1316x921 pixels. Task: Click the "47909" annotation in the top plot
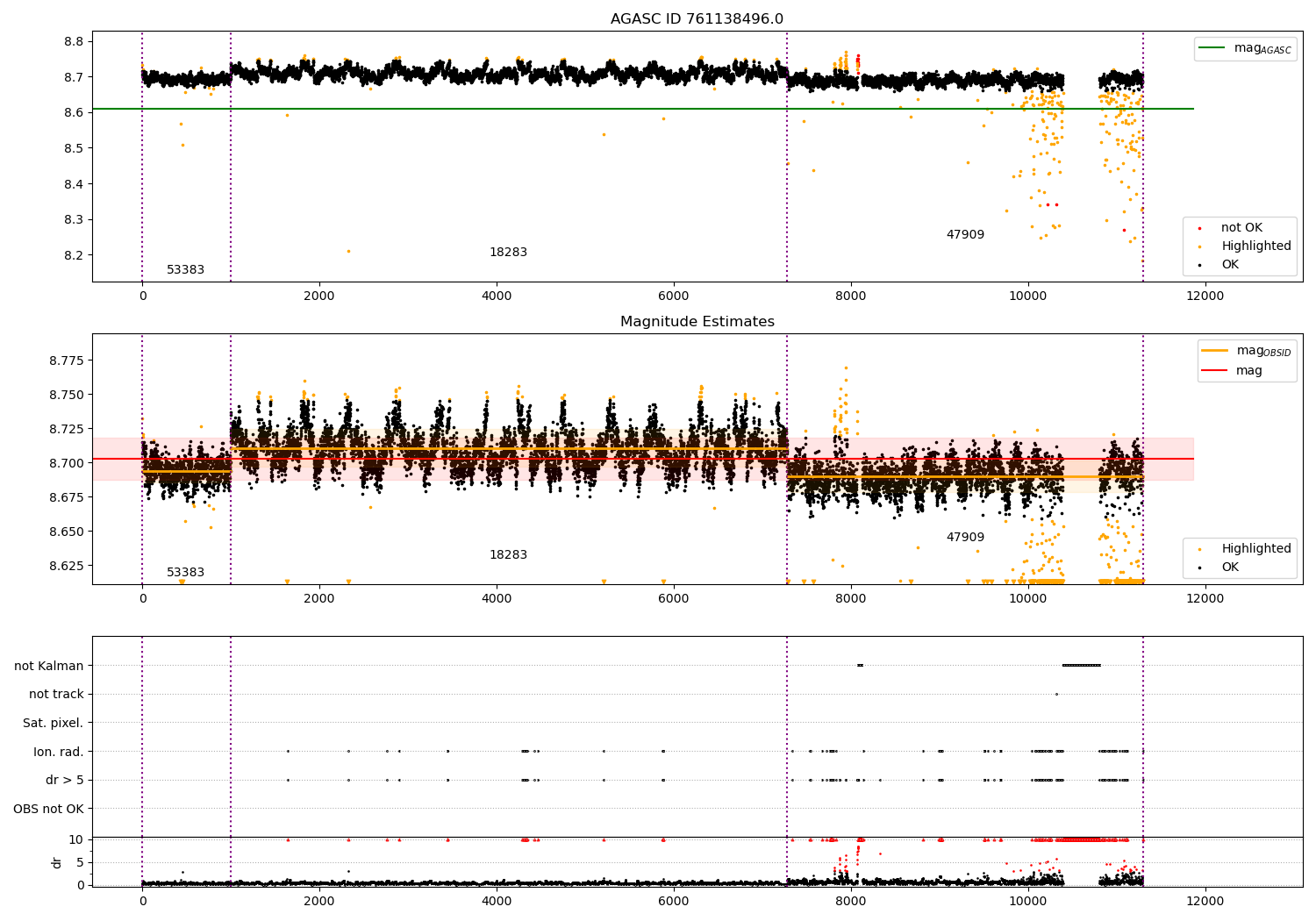click(965, 235)
